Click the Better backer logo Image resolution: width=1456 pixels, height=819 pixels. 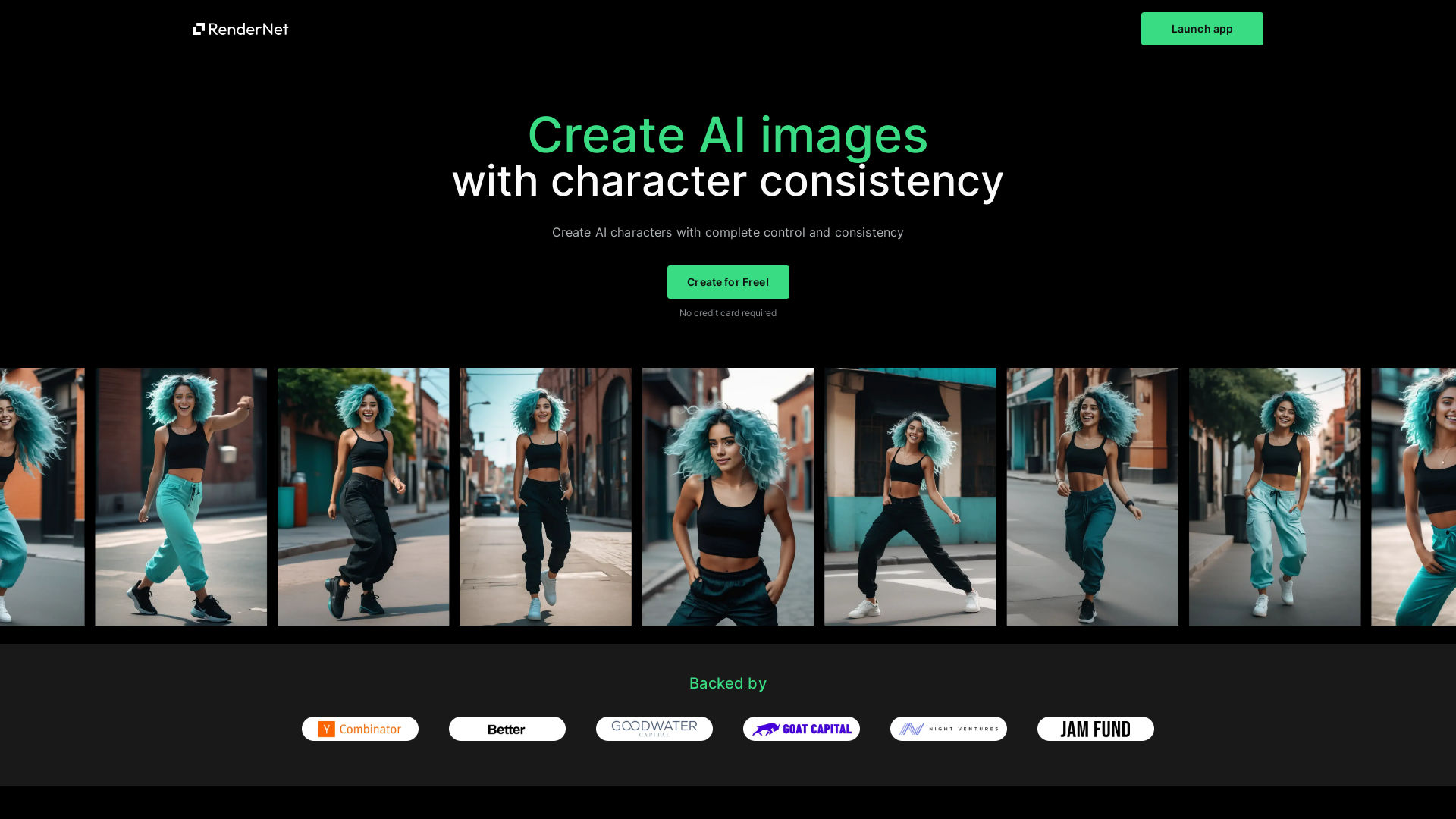(x=507, y=728)
